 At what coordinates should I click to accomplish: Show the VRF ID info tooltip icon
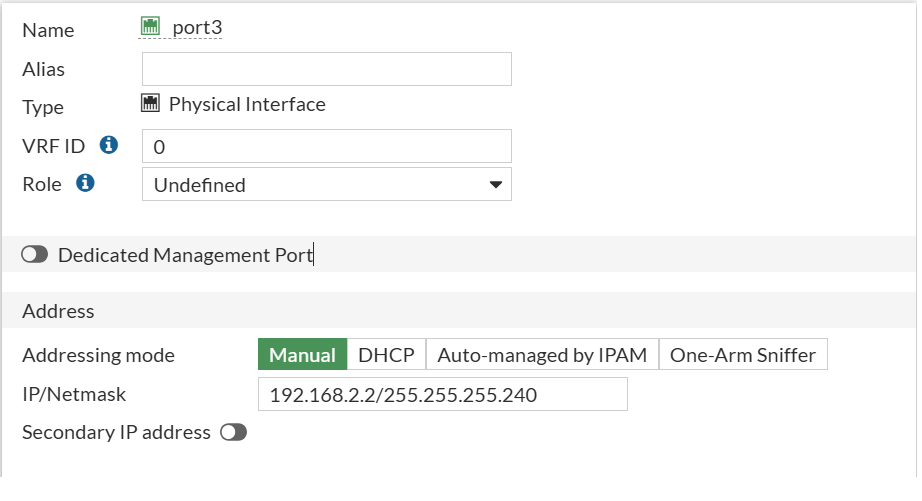point(109,145)
